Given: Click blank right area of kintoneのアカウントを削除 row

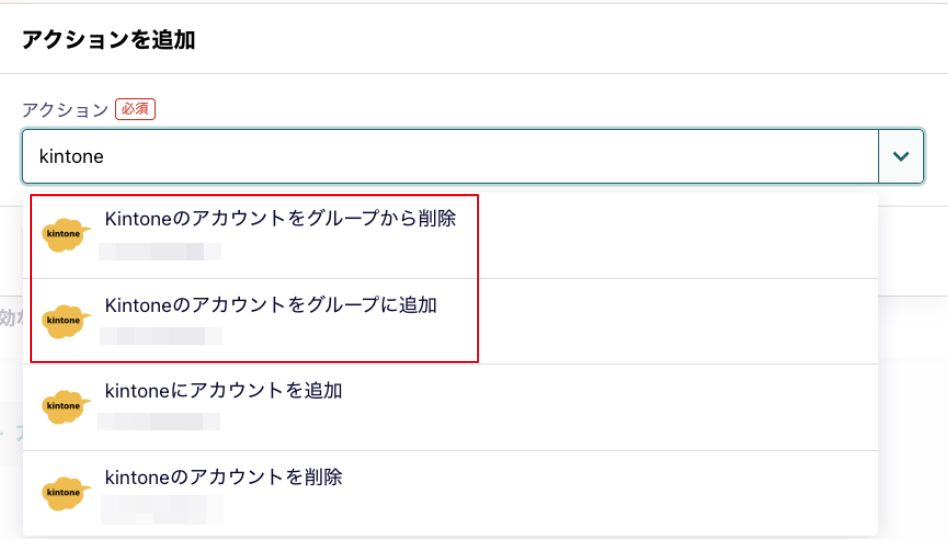Looking at the screenshot, I should [x=611, y=494].
